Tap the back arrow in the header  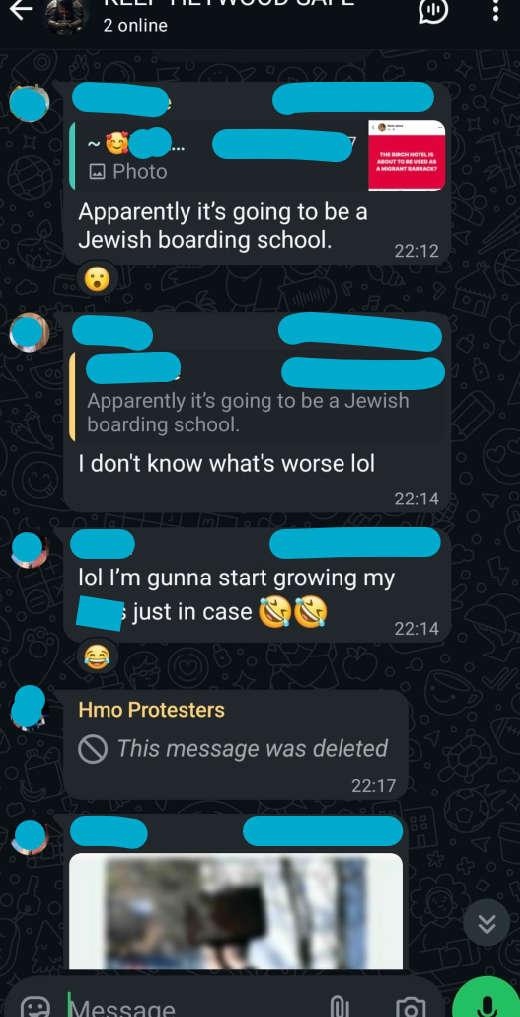(x=20, y=9)
